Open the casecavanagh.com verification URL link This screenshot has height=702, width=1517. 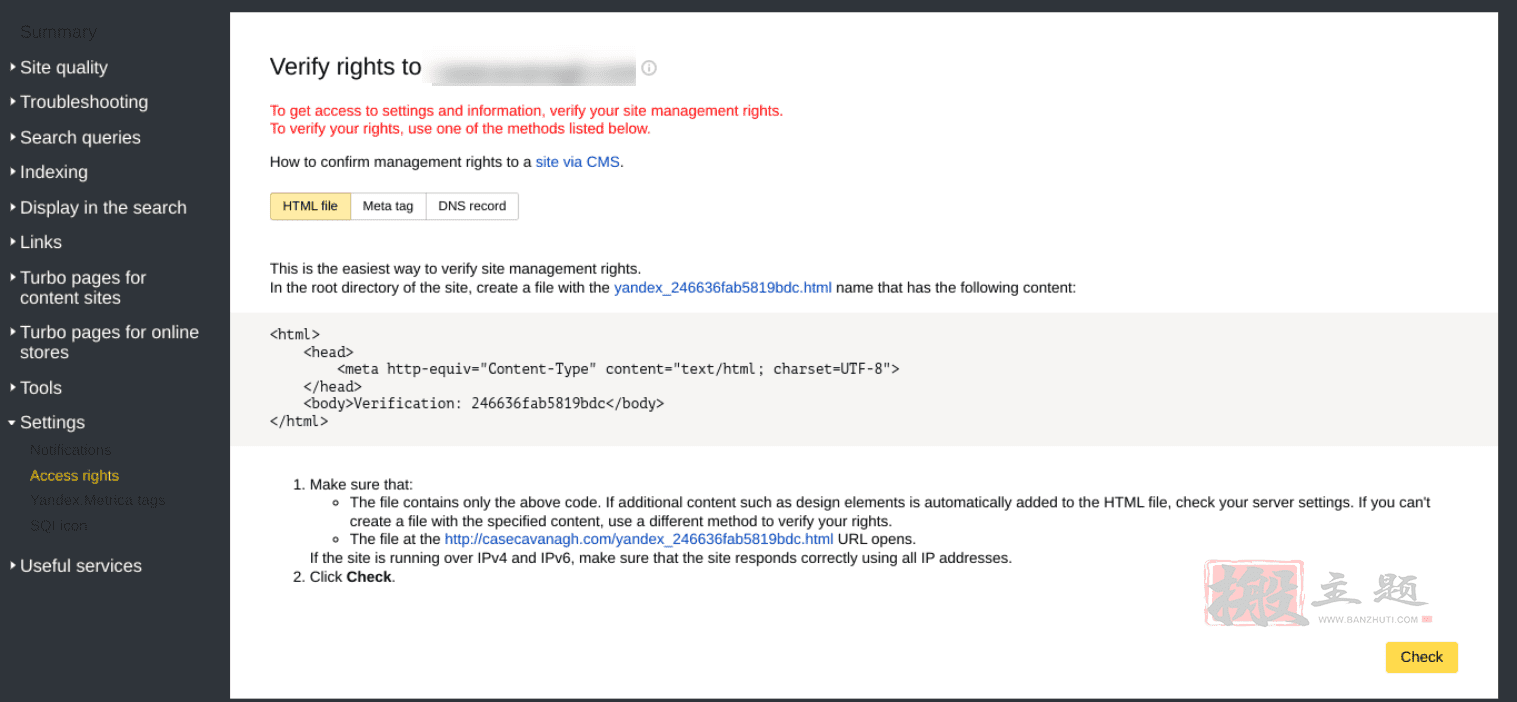639,539
